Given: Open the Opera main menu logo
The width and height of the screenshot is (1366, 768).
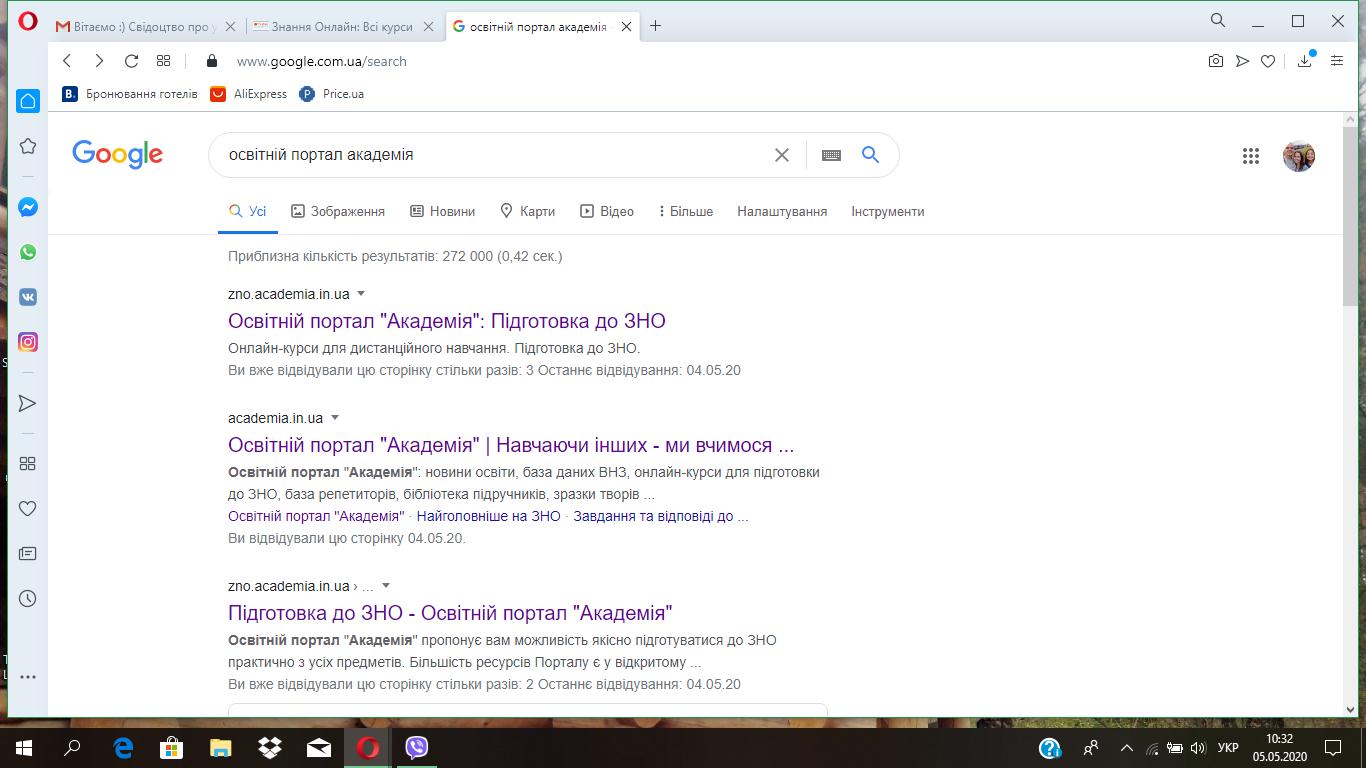Looking at the screenshot, I should click(28, 21).
